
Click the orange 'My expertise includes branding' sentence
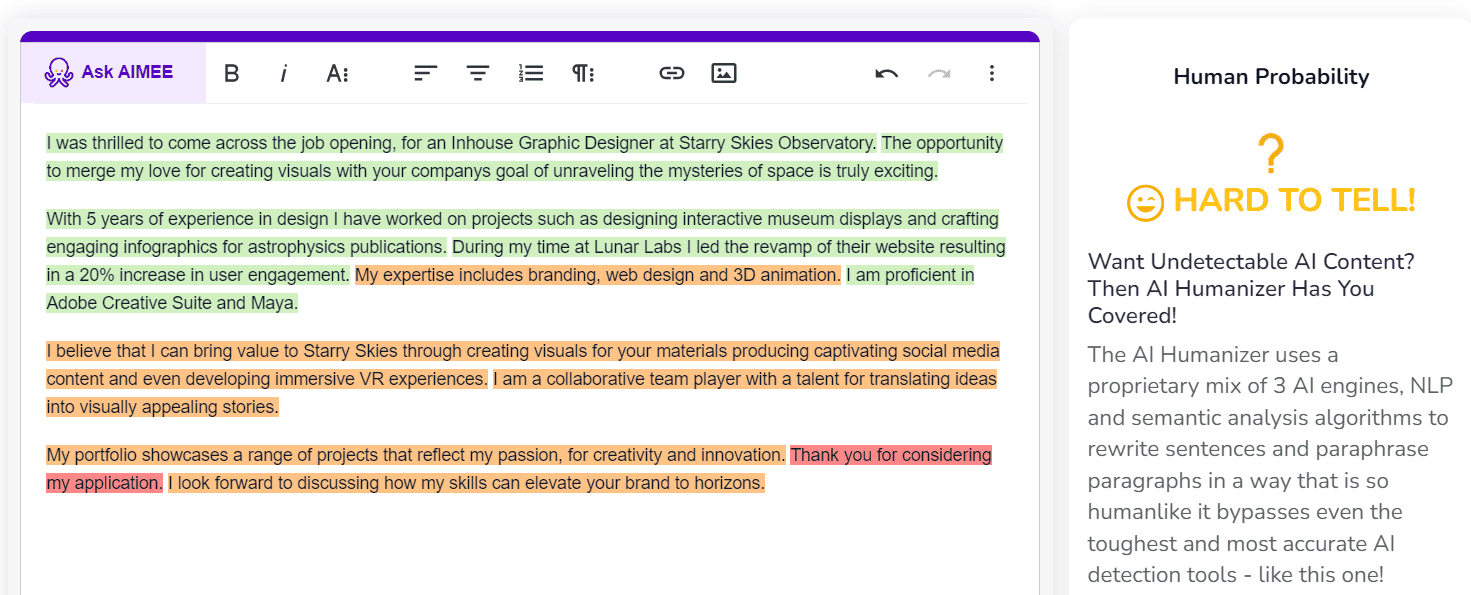pos(597,275)
